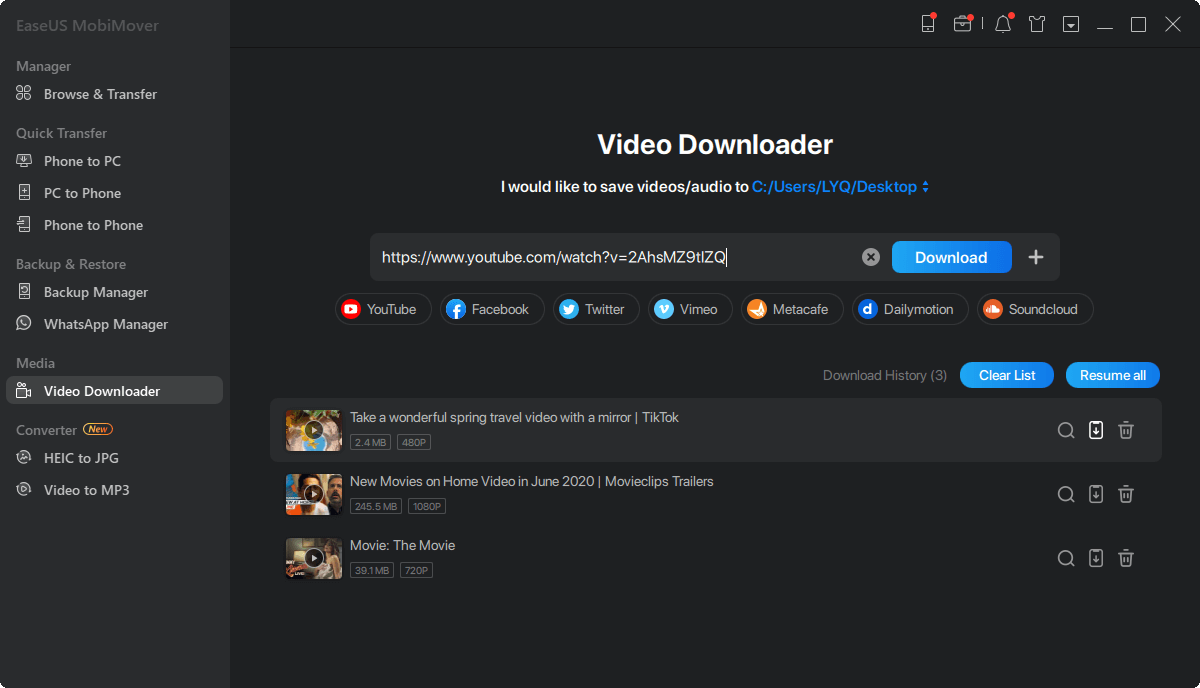The height and width of the screenshot is (688, 1200).
Task: Delete Movie: The Movie entry
Action: pyautogui.click(x=1126, y=558)
